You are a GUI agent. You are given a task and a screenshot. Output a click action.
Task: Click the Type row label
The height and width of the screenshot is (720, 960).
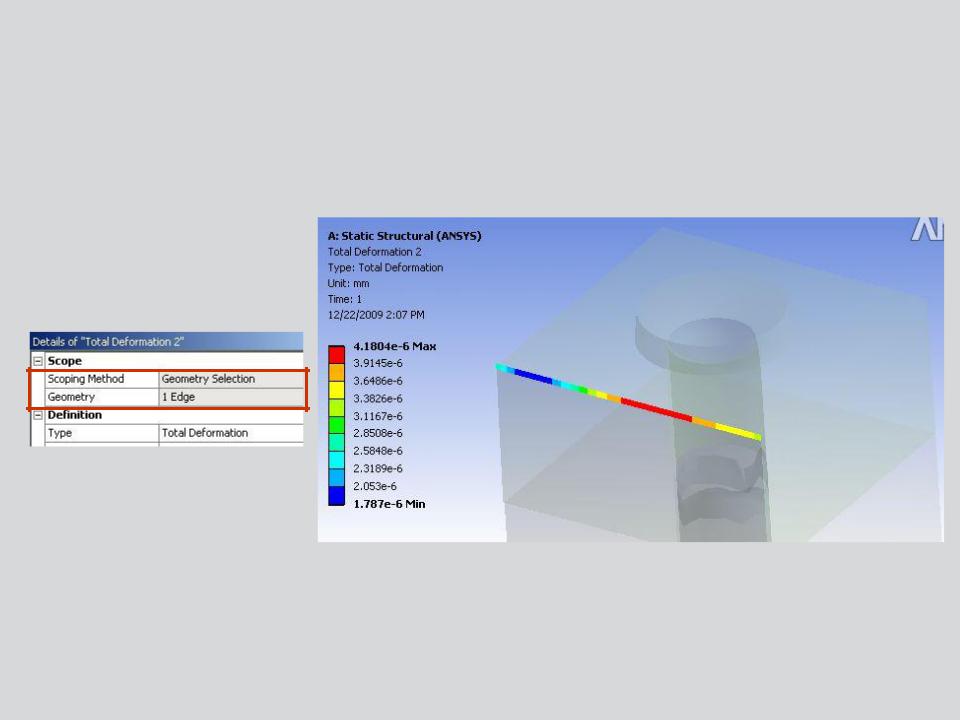pyautogui.click(x=59, y=433)
